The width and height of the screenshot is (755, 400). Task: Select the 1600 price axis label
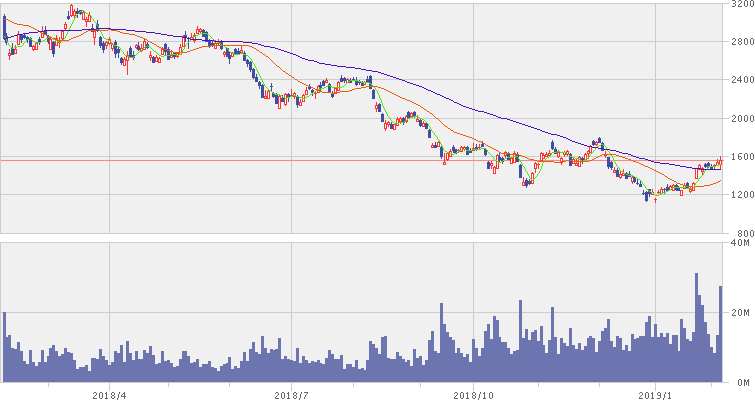[739, 157]
